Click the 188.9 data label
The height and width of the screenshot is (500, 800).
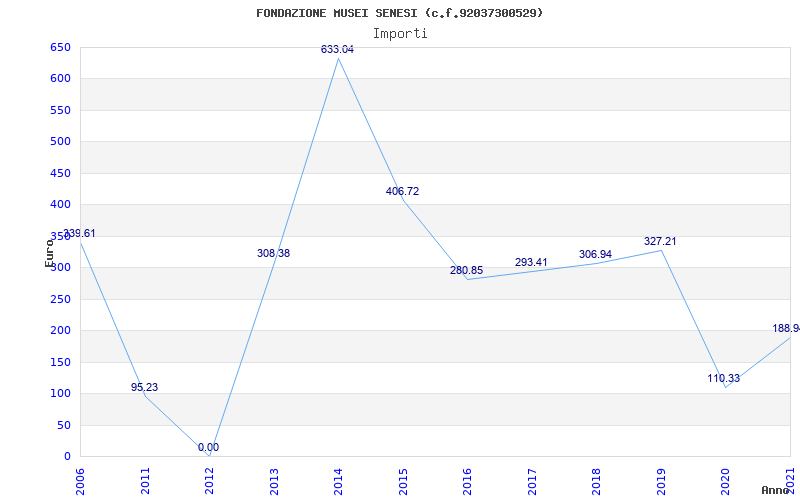[x=786, y=329]
